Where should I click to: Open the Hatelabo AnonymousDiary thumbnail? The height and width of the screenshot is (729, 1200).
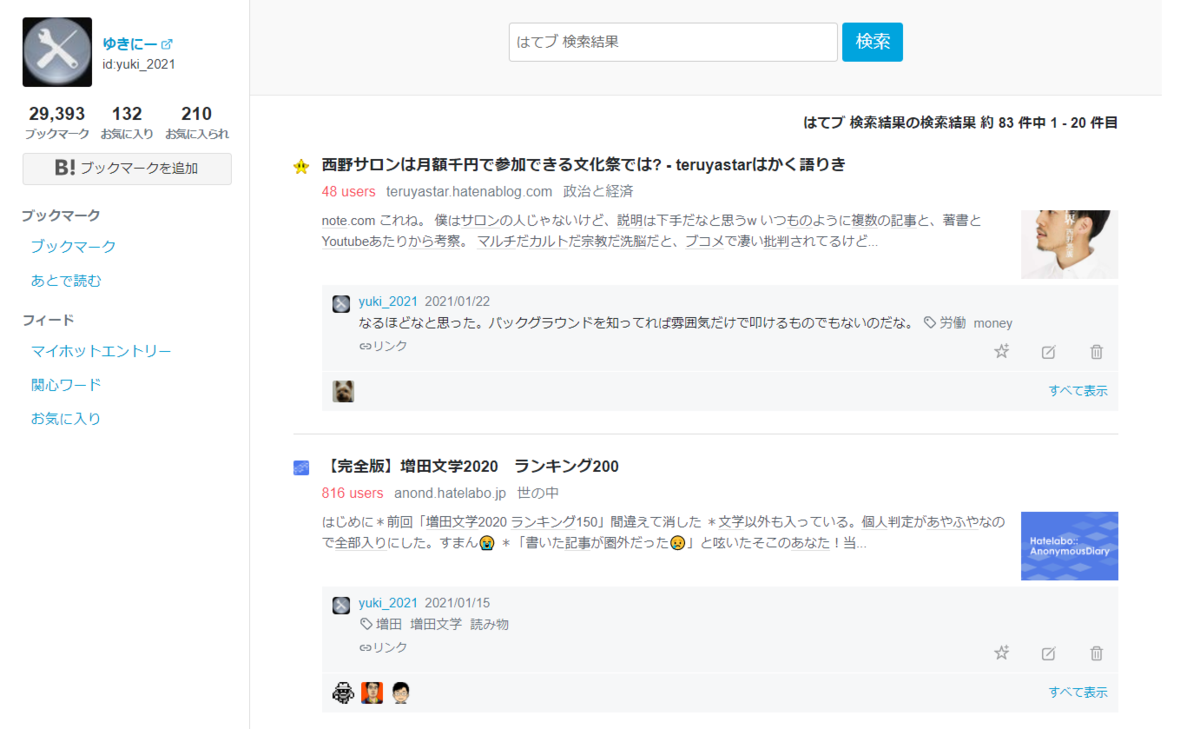(1069, 546)
